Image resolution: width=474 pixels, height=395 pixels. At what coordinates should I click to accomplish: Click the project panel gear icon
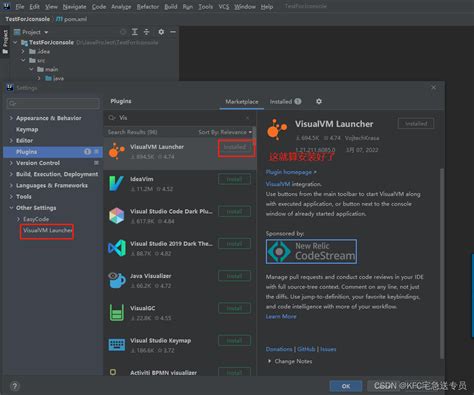[x=161, y=32]
